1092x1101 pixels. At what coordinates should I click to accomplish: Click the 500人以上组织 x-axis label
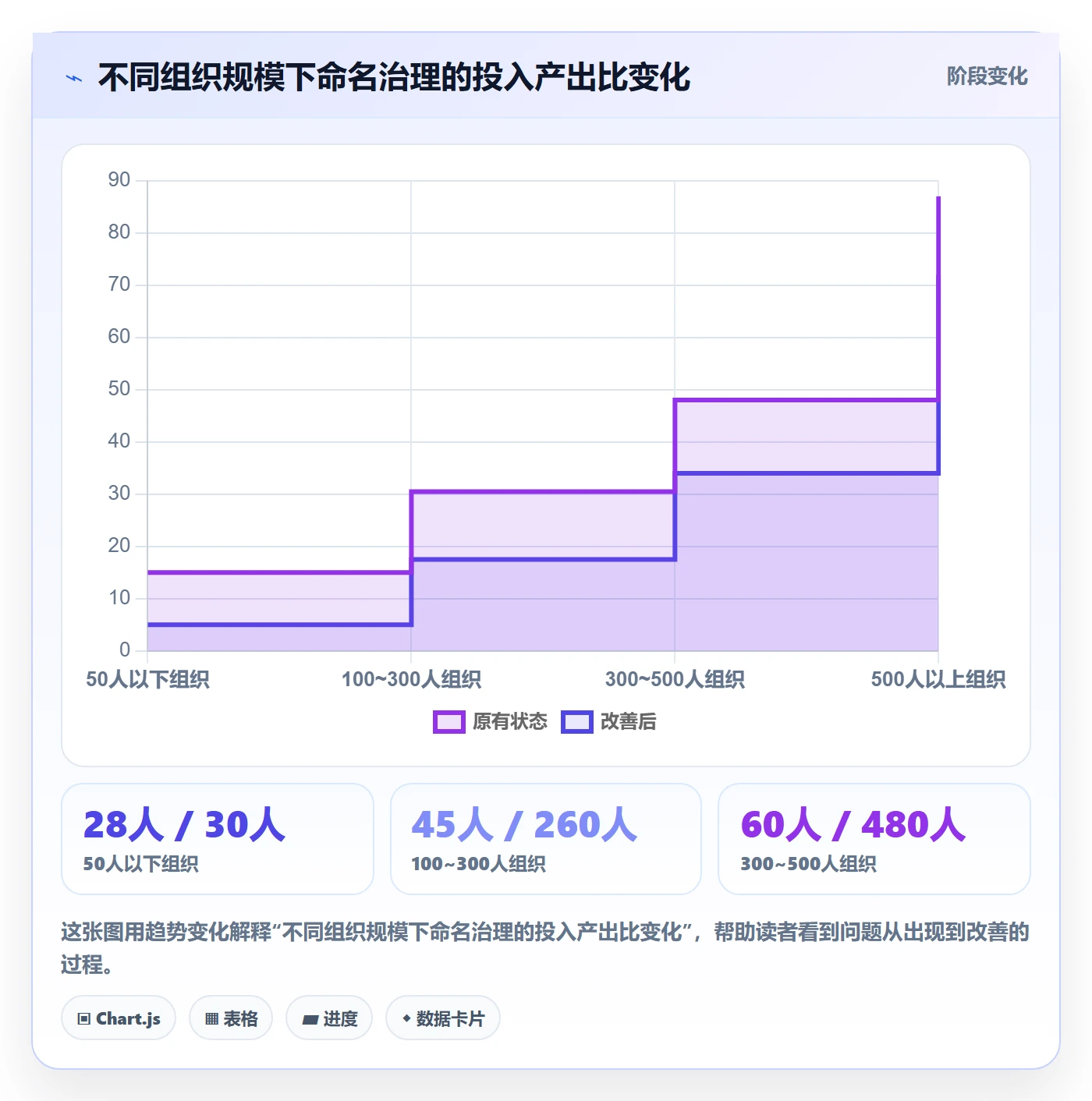(938, 680)
